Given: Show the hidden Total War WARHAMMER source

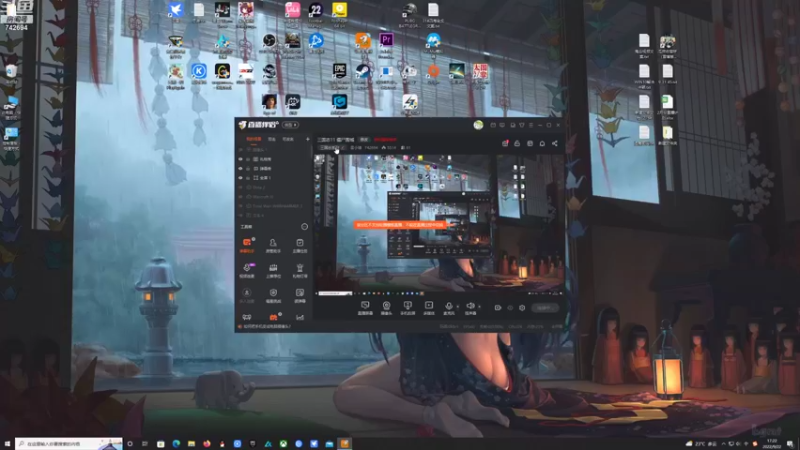Looking at the screenshot, I should coord(241,206).
